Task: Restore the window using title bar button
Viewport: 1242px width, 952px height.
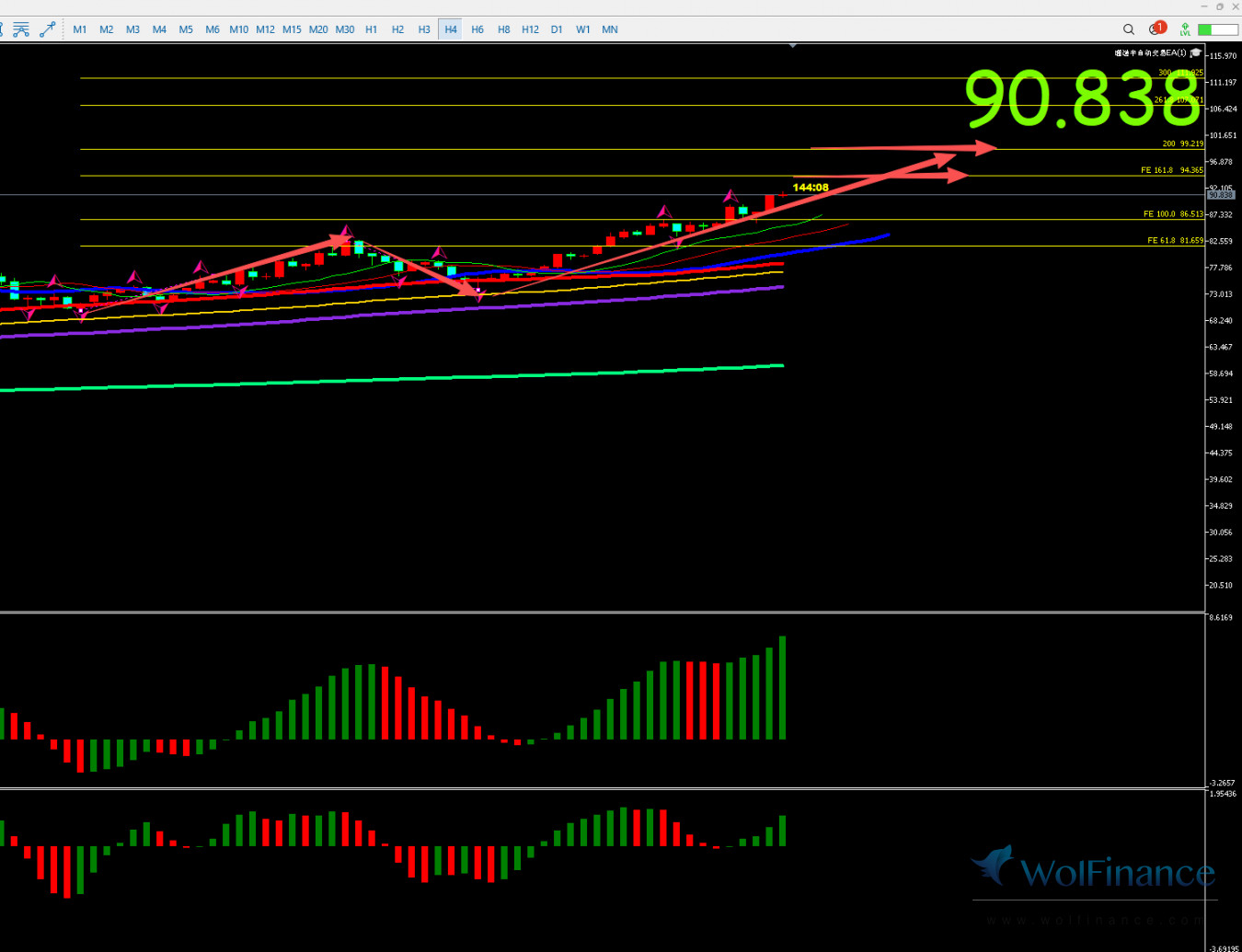Action: pos(1220,6)
